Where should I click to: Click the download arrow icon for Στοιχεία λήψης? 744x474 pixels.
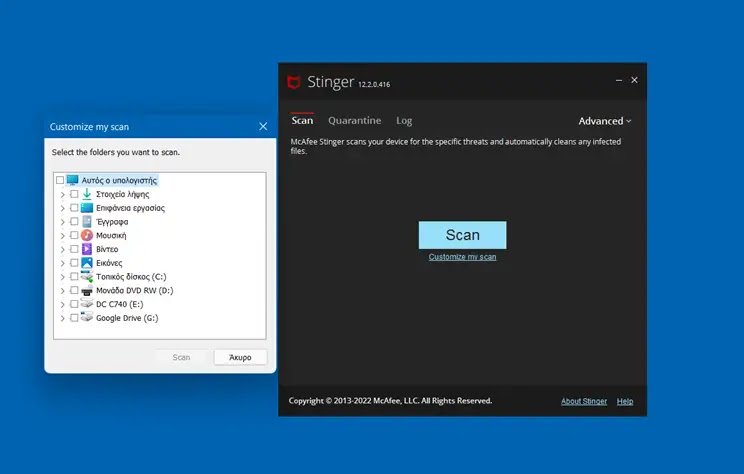(87, 194)
